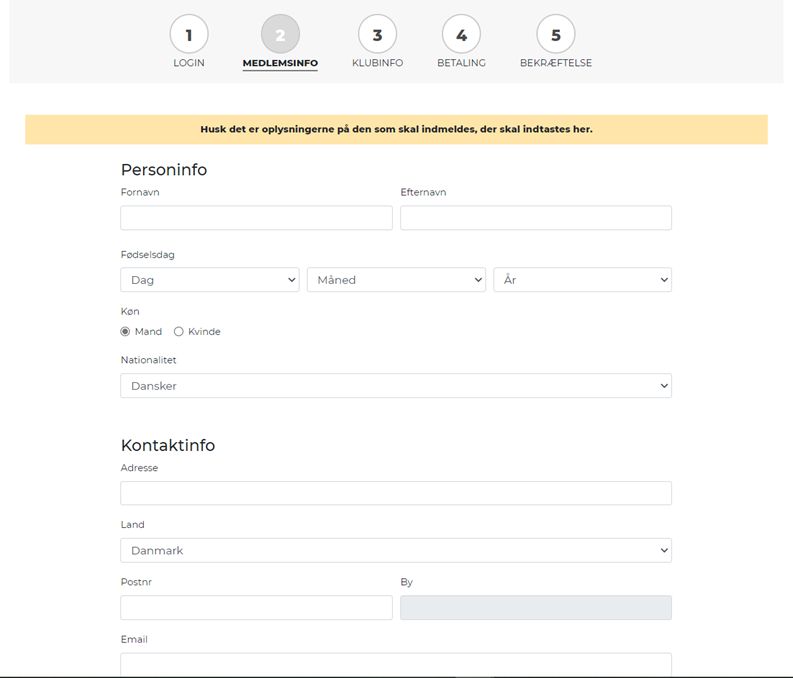This screenshot has height=678, width=793.
Task: Go to step 5 Bekræftelse circle
Action: pyautogui.click(x=556, y=34)
